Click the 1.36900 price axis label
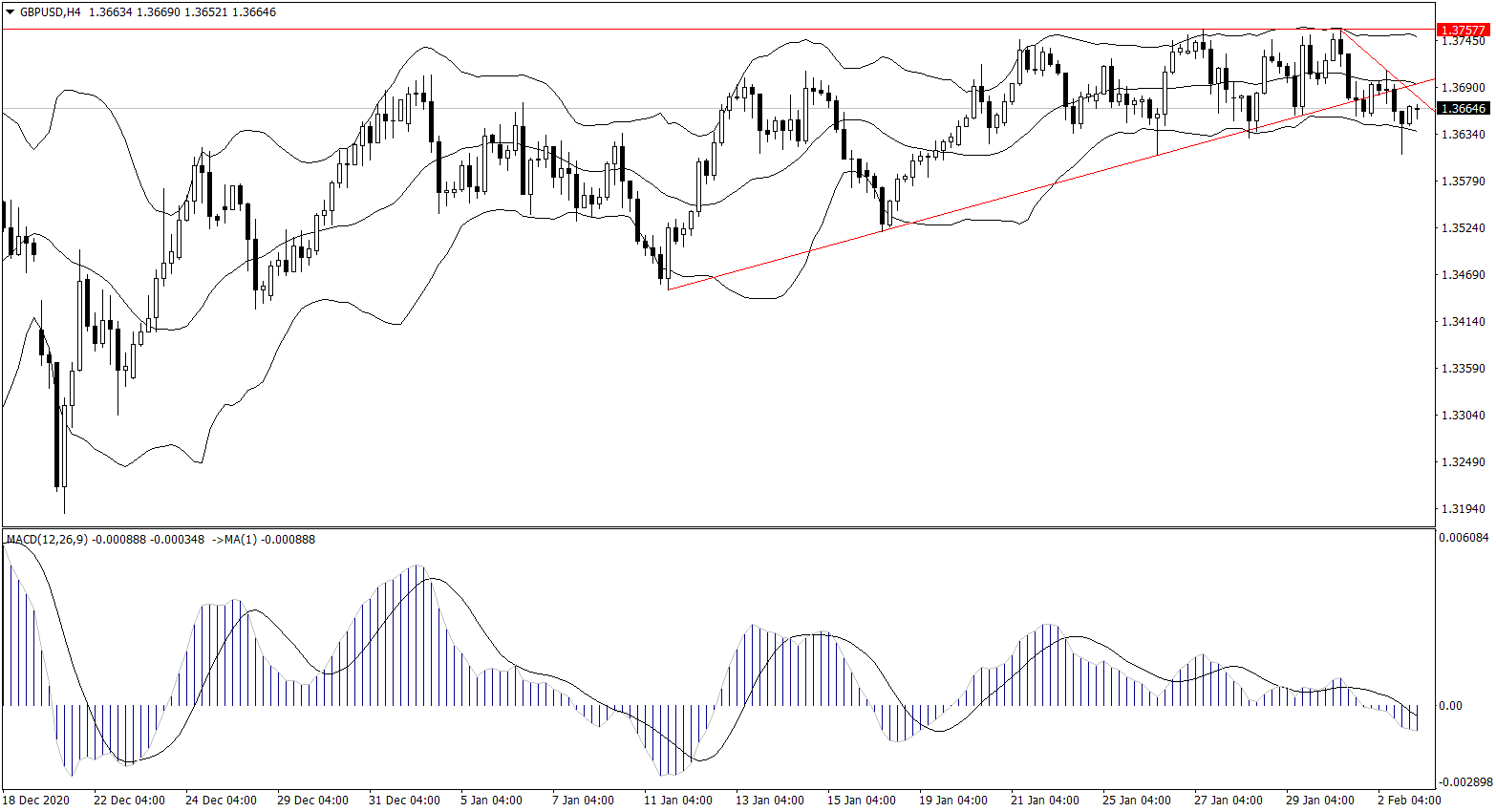The image size is (1496, 812). [x=1463, y=87]
